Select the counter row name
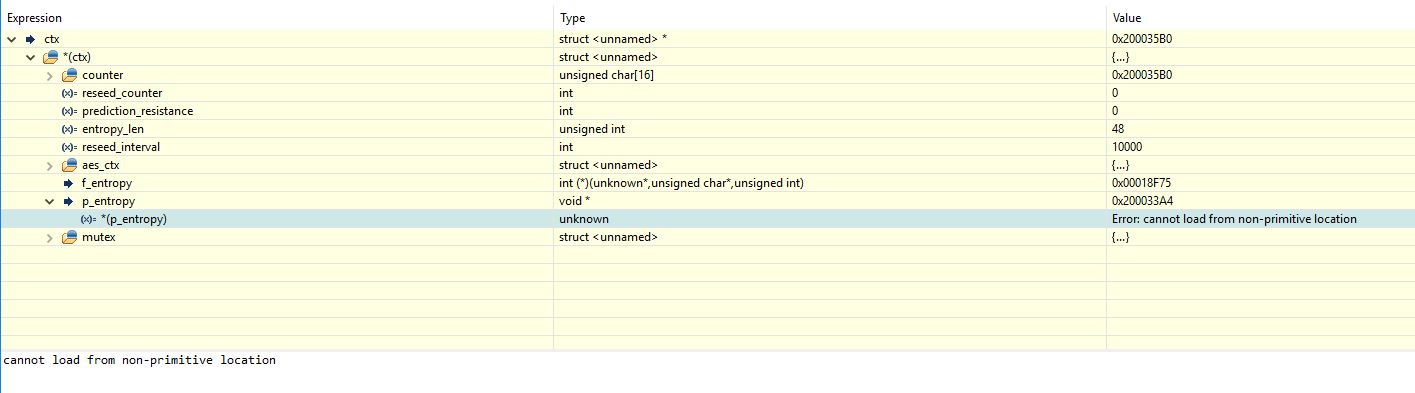The height and width of the screenshot is (393, 1415). point(103,75)
